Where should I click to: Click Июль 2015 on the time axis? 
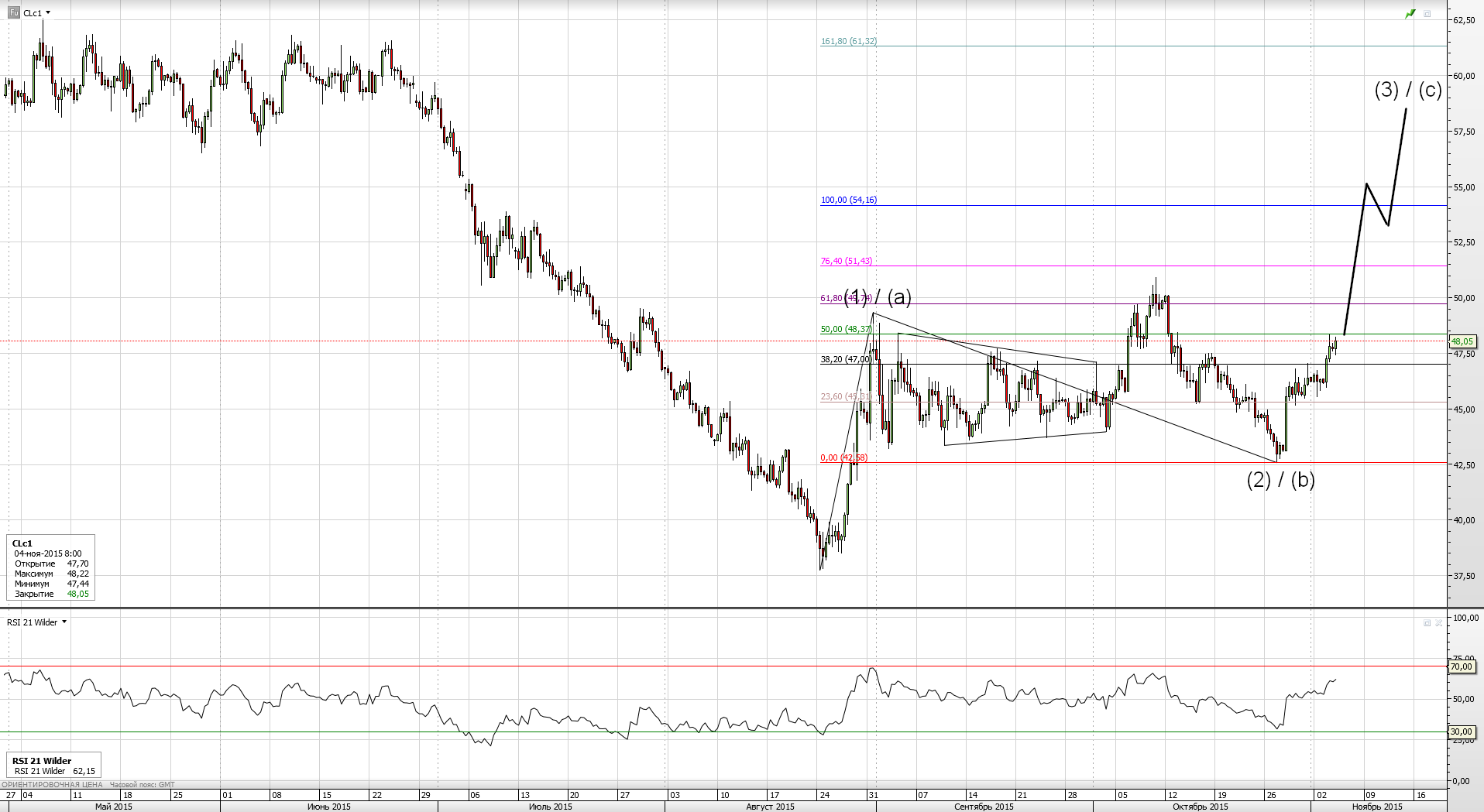point(550,807)
